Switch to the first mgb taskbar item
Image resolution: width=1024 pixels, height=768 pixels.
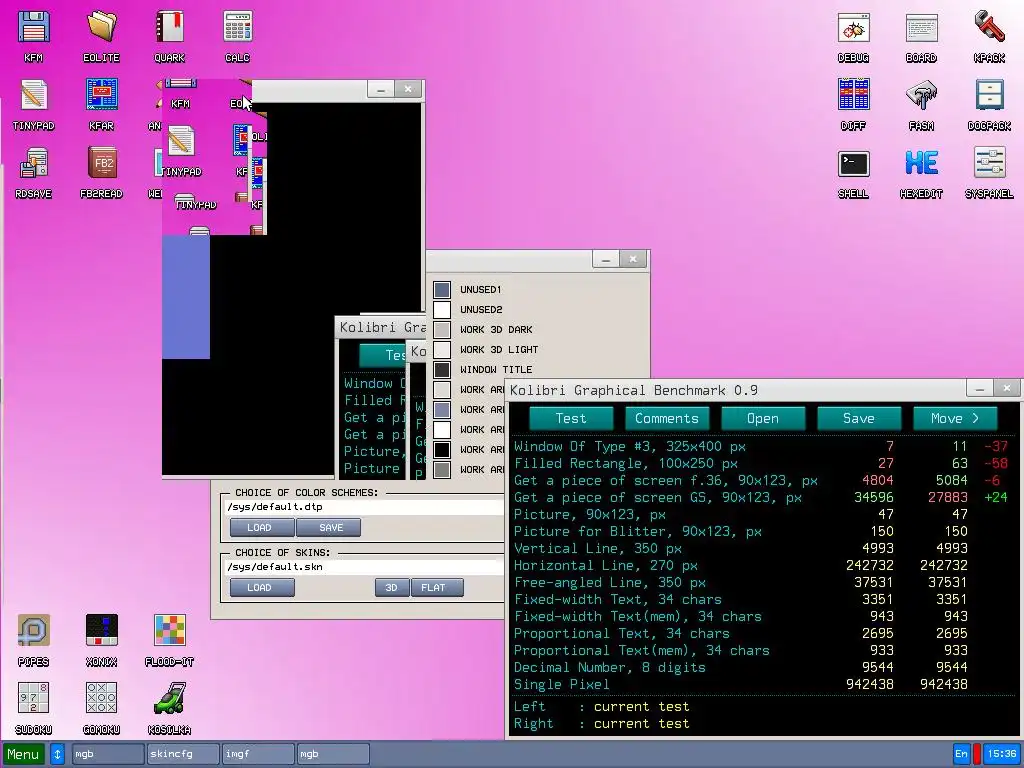click(107, 754)
